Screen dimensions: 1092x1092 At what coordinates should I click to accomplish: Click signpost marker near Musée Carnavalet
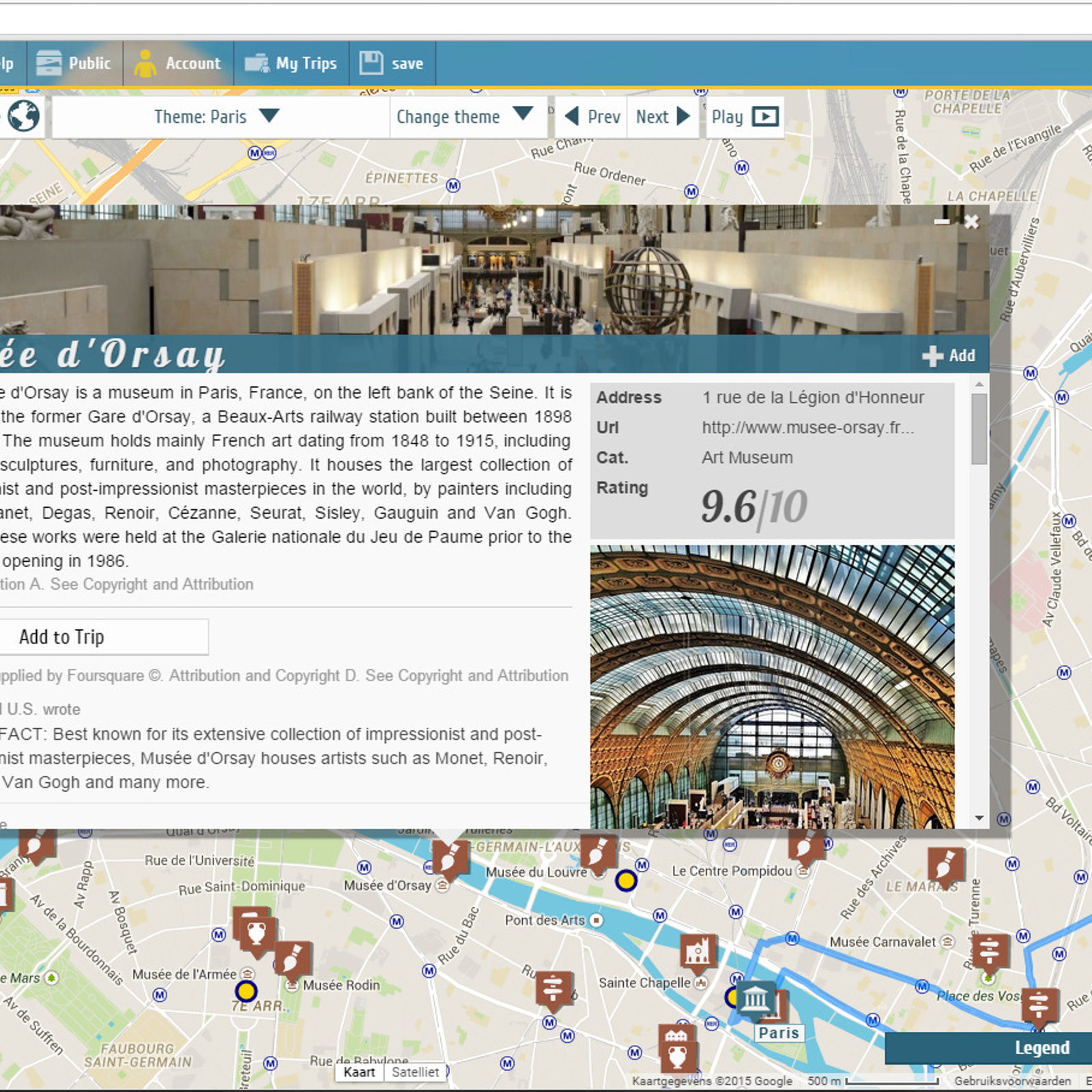[x=990, y=953]
